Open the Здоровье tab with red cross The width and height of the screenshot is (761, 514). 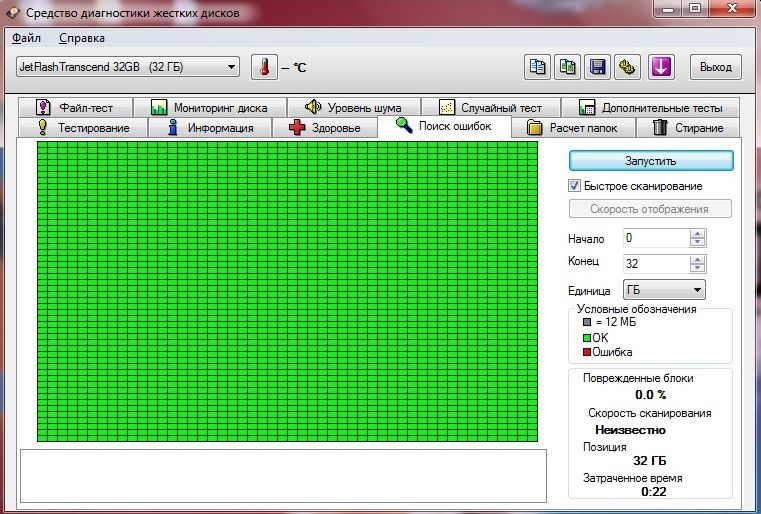coord(324,128)
